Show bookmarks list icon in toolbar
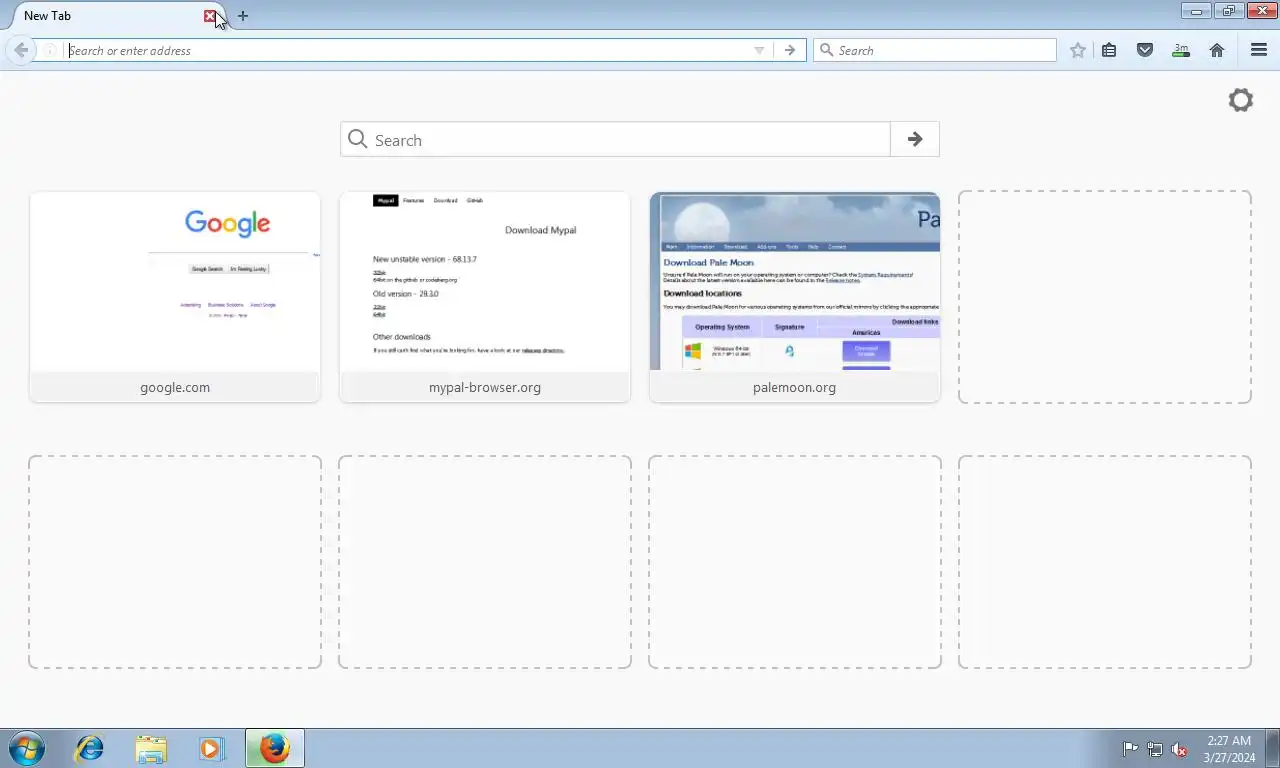 [x=1109, y=50]
